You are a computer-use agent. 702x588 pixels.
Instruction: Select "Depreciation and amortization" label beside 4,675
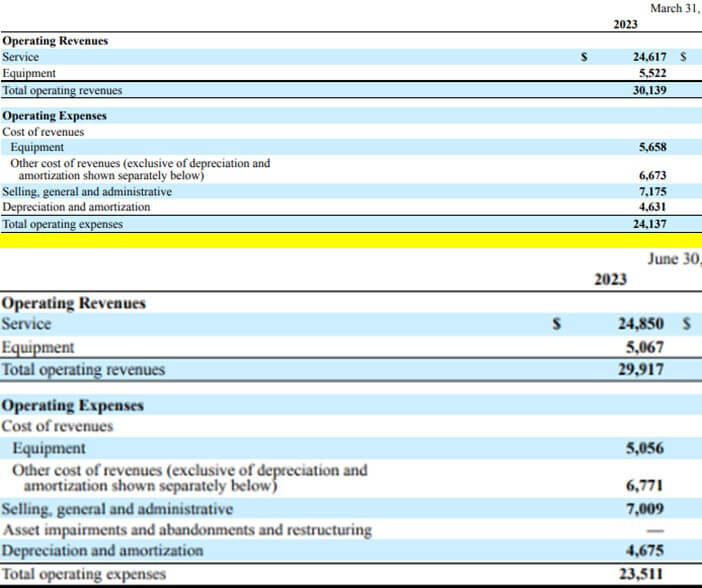[x=103, y=550]
